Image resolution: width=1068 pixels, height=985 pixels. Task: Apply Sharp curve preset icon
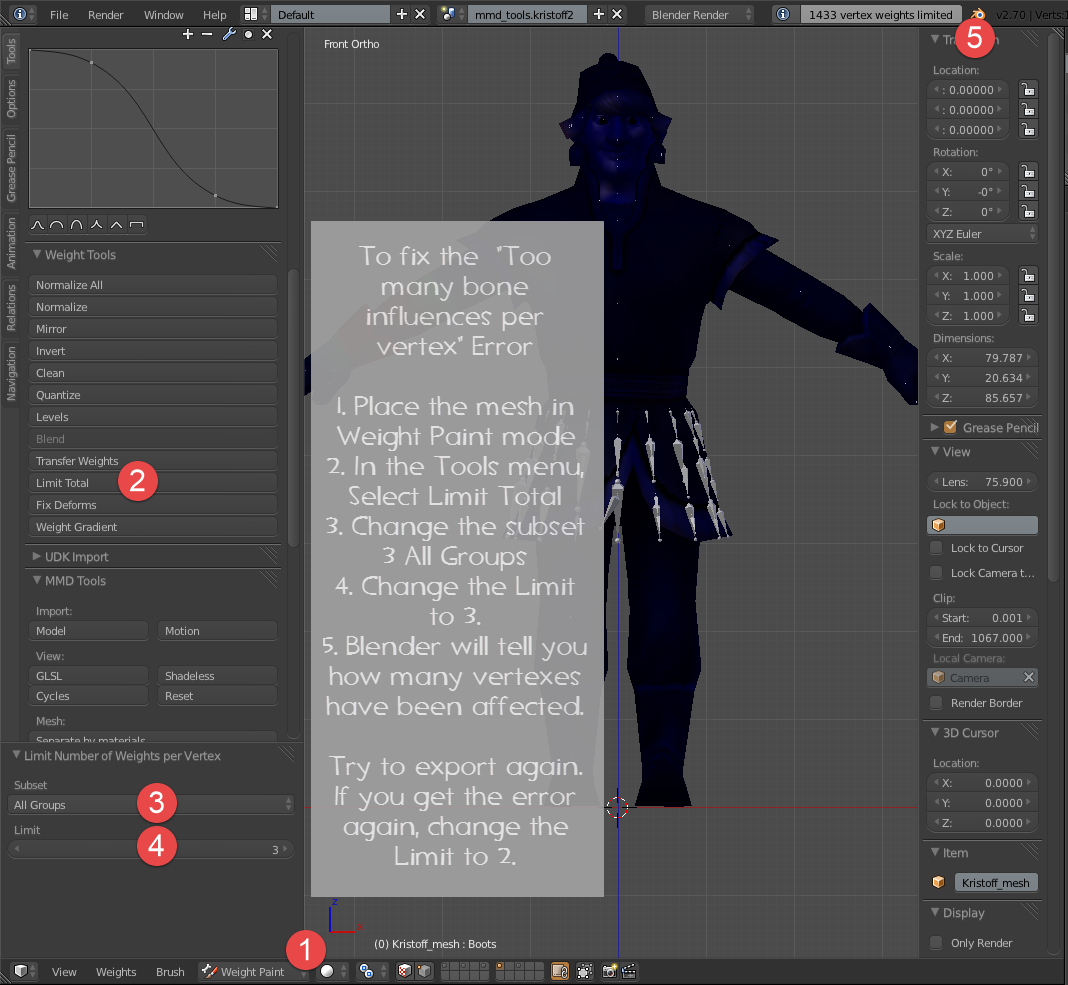coord(97,225)
